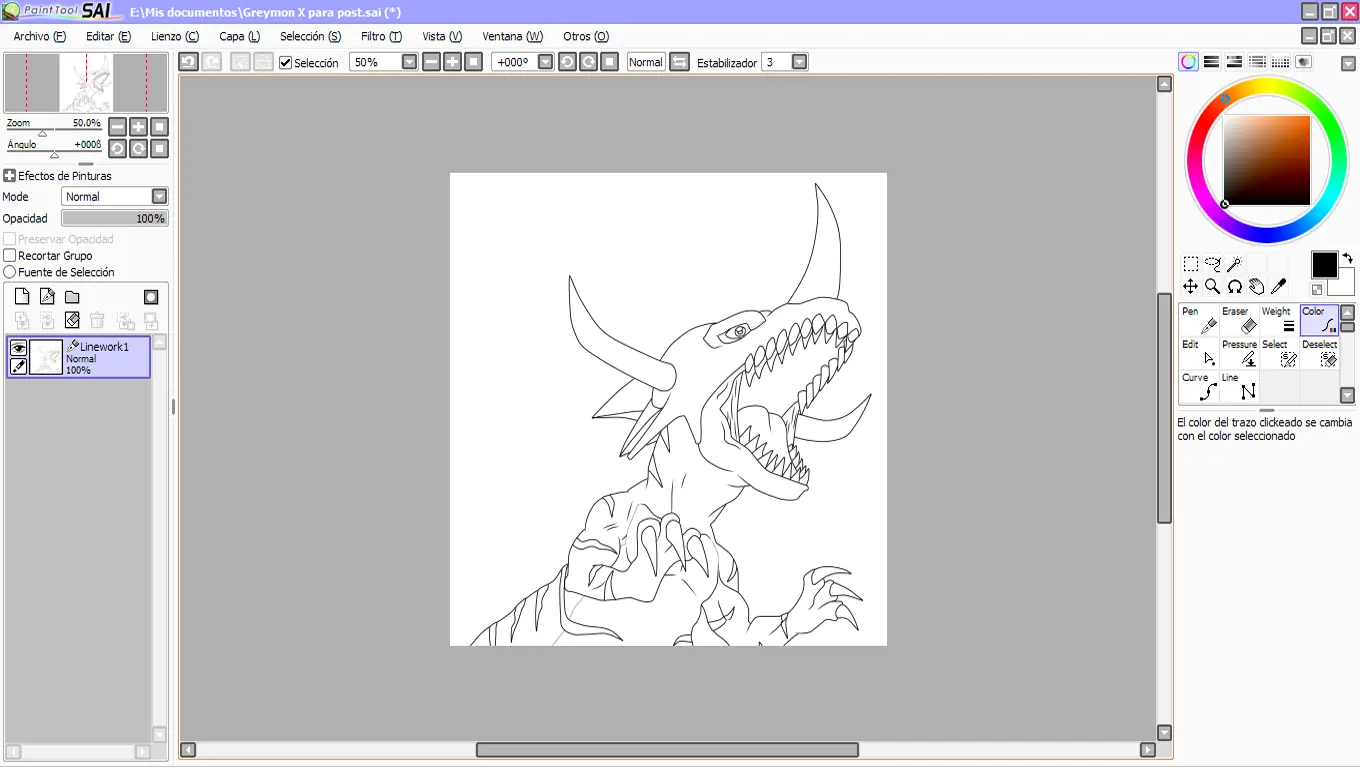The height and width of the screenshot is (768, 1360).
Task: Show the swatches grid panel
Action: [1280, 62]
